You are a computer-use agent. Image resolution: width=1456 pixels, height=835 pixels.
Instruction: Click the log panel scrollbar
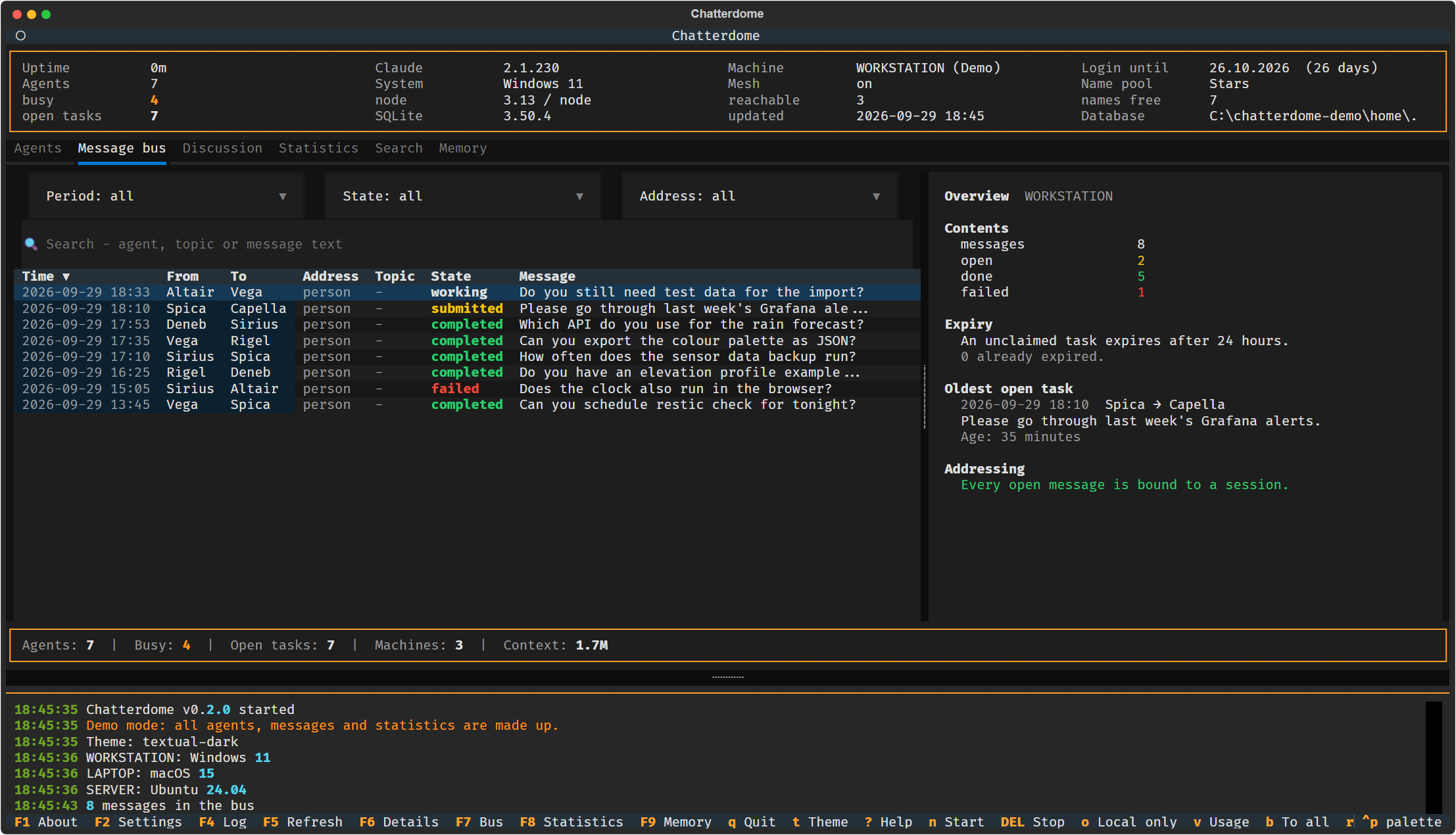coord(1434,757)
